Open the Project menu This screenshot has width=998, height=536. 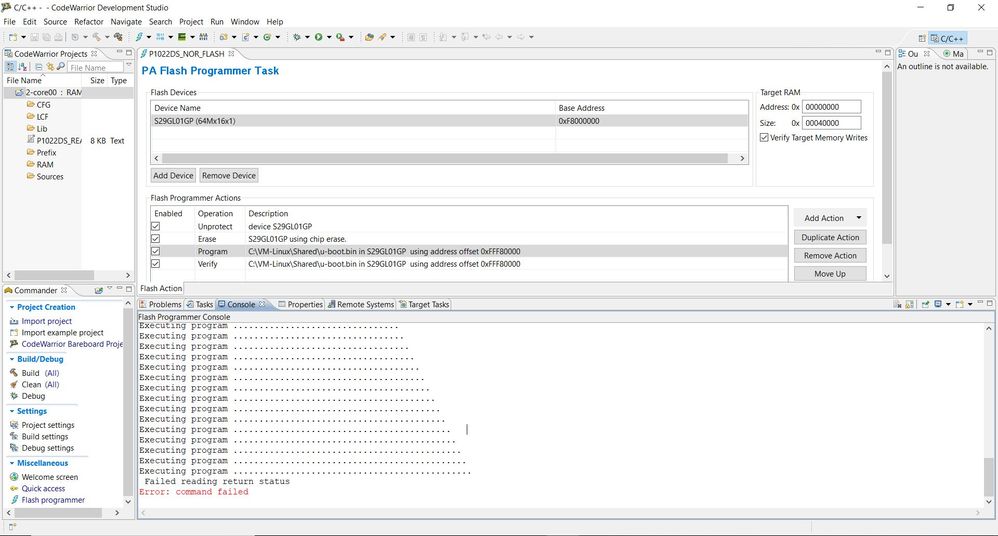pyautogui.click(x=191, y=22)
